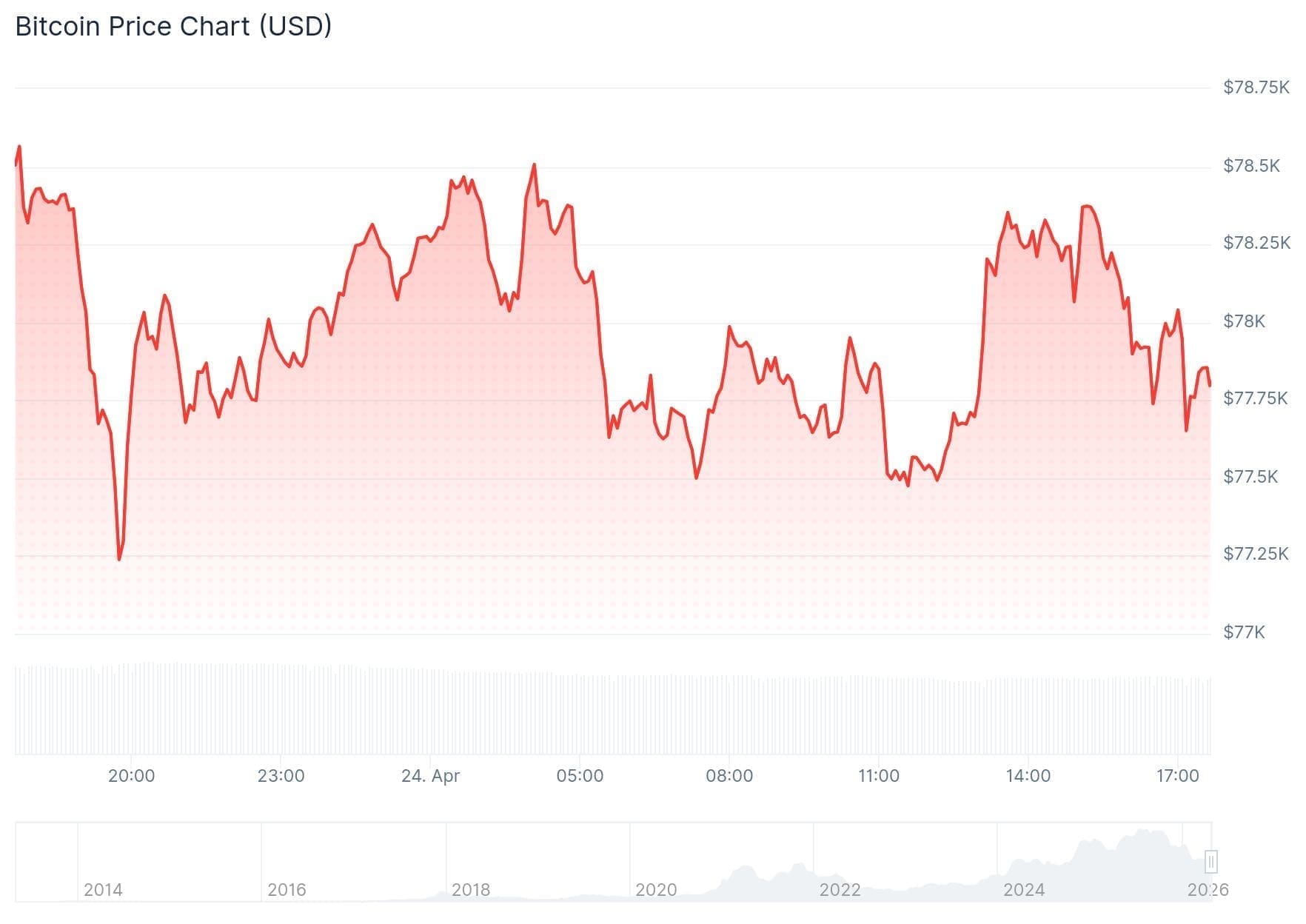Viewport: 1306px width, 924px height.
Task: Click the 11:00 time axis label
Action: click(x=879, y=776)
